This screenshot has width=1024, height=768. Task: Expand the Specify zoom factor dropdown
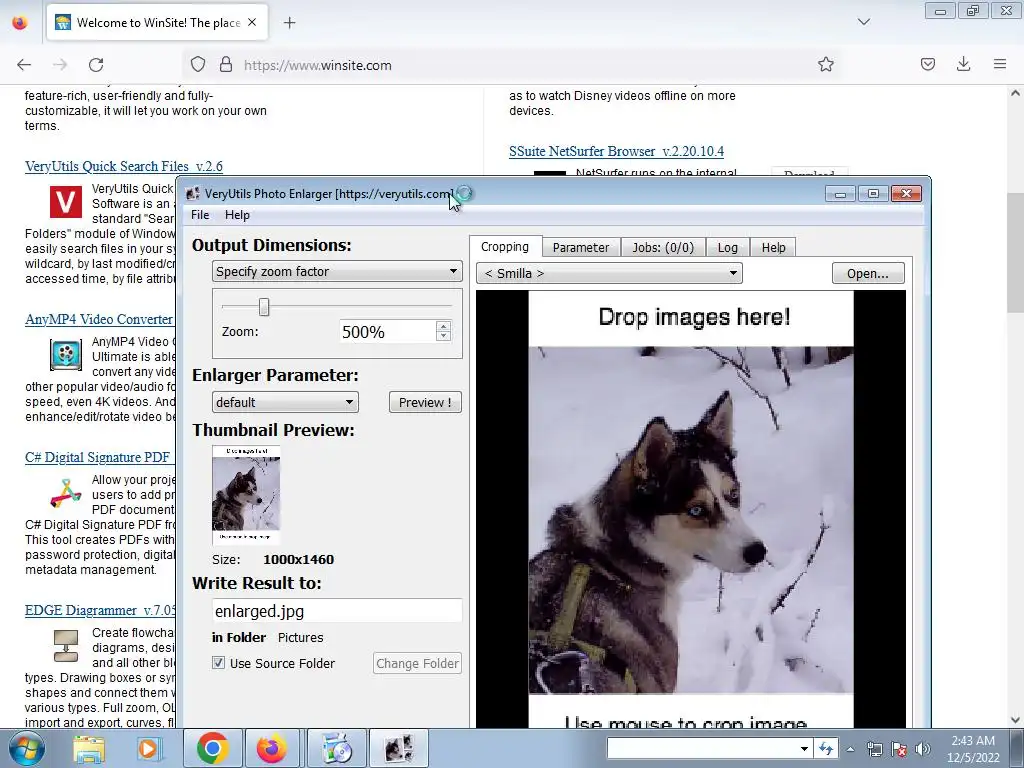[337, 271]
